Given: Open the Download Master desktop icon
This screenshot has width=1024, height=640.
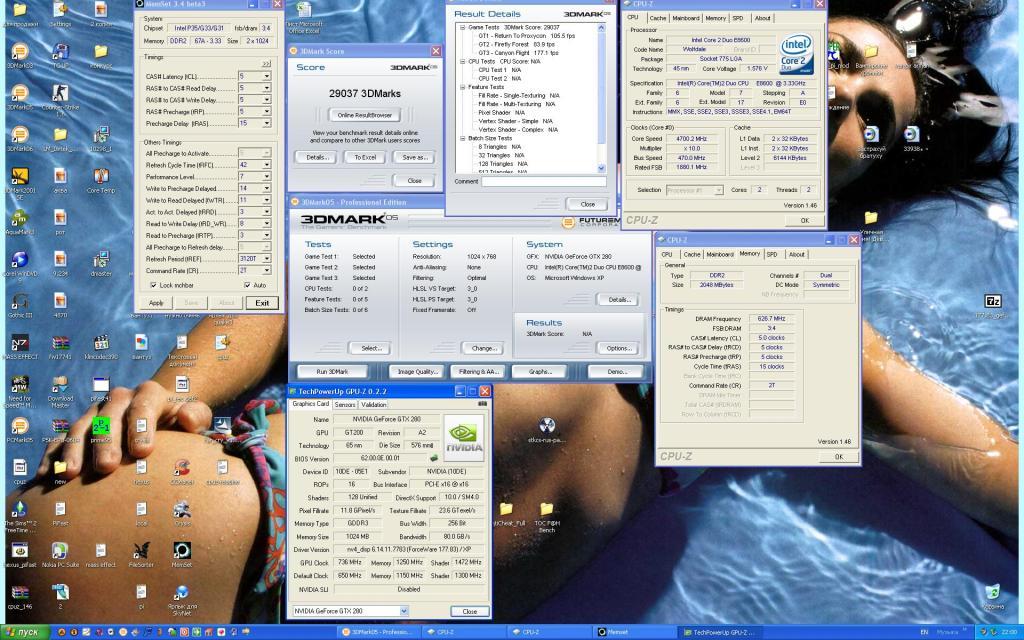Looking at the screenshot, I should pyautogui.click(x=60, y=384).
